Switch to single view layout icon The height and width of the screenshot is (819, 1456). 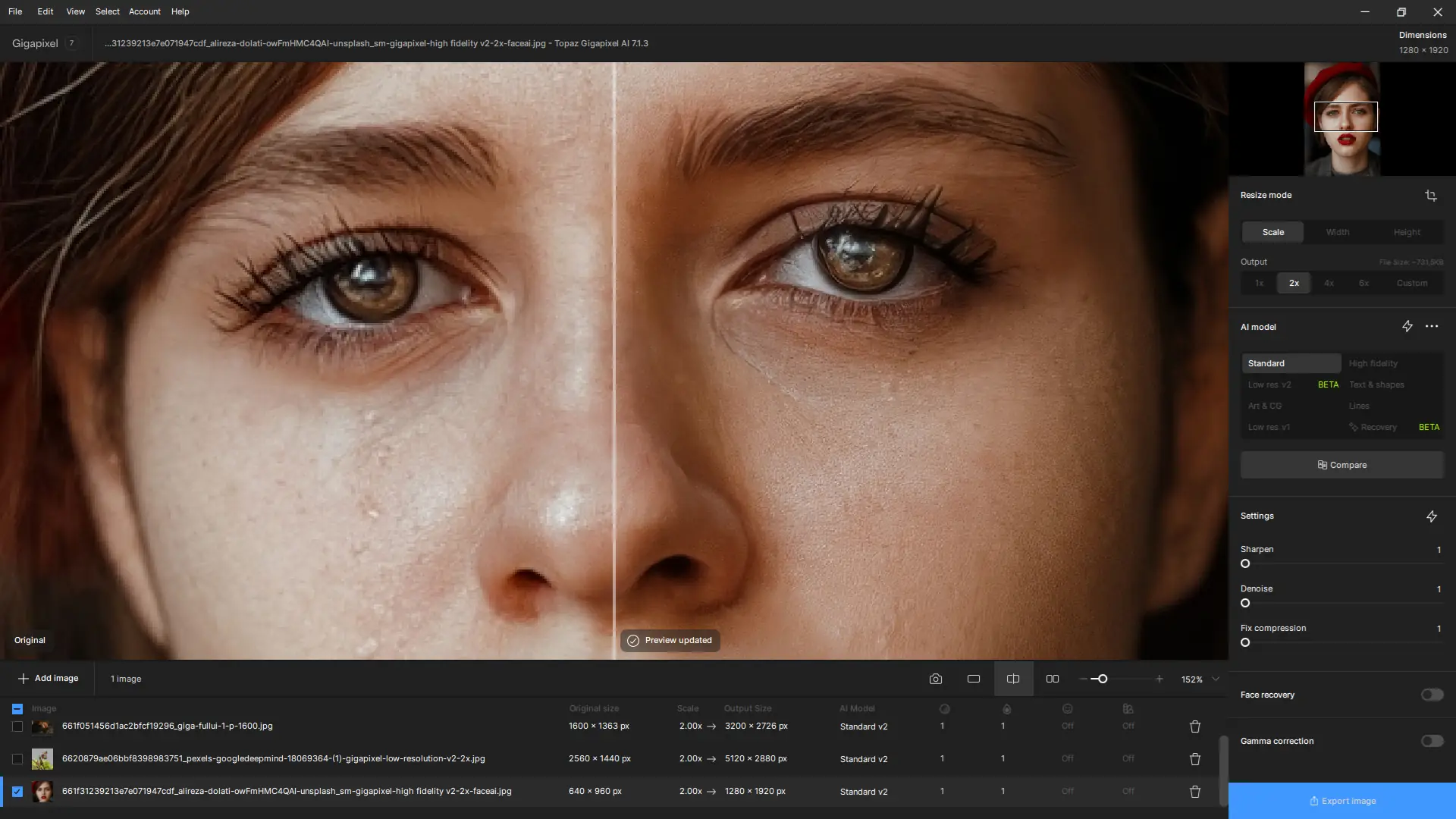pyautogui.click(x=974, y=679)
